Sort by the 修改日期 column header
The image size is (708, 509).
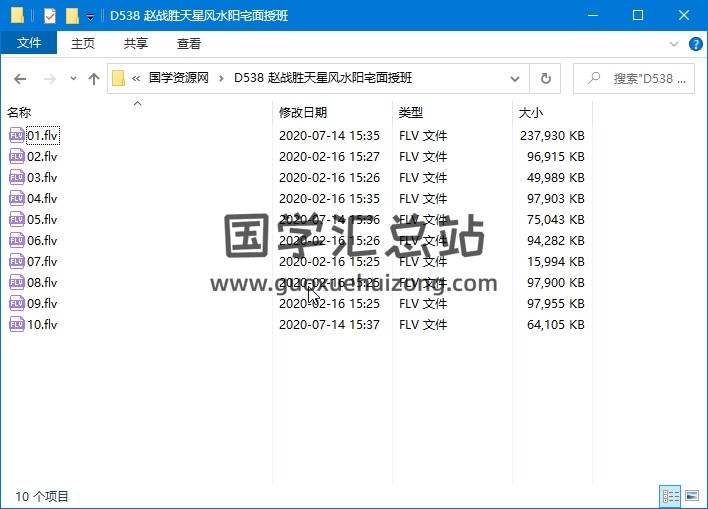click(x=303, y=112)
